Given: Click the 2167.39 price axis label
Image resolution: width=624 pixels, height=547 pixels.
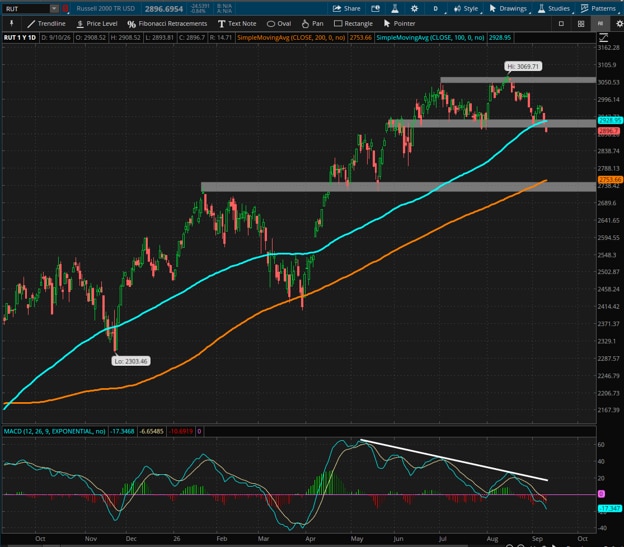Looking at the screenshot, I should pyautogui.click(x=608, y=410).
